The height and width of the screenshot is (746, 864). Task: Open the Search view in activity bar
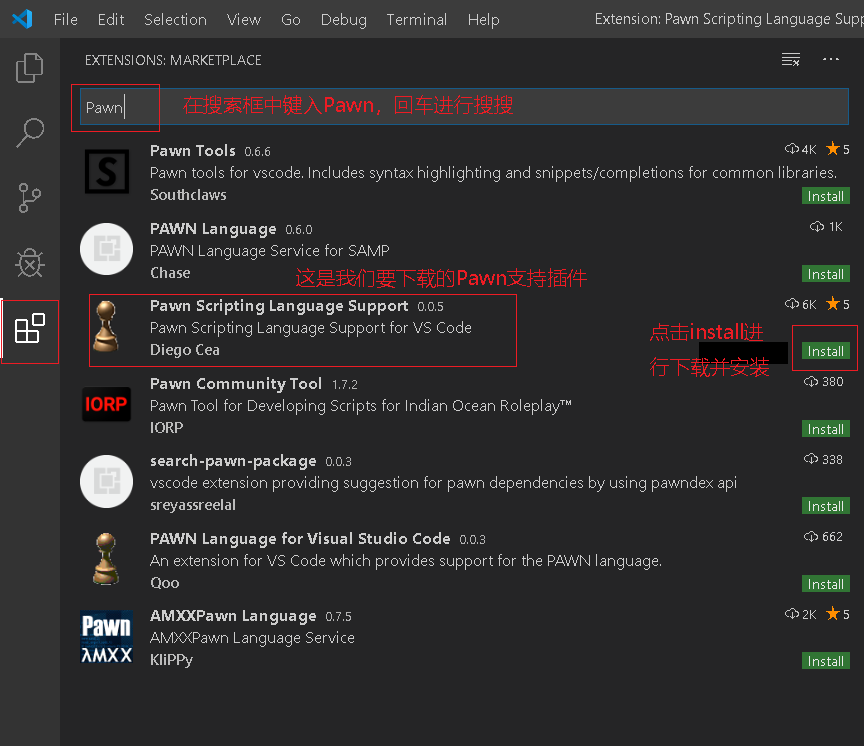[30, 133]
